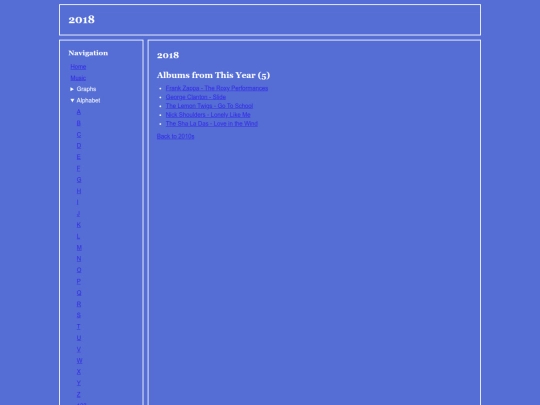Screen dimensions: 540x405
Task: Open letter I in Alphabet list
Action: (x=77, y=202)
